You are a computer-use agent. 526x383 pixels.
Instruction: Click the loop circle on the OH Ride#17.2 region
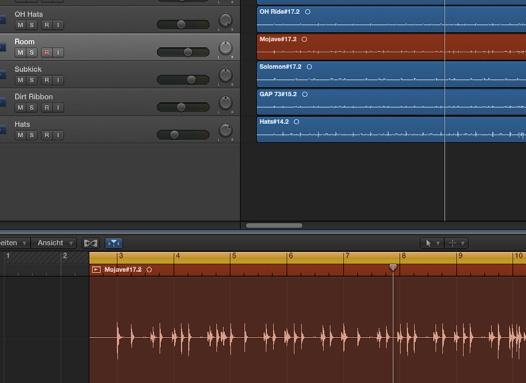pyautogui.click(x=308, y=12)
